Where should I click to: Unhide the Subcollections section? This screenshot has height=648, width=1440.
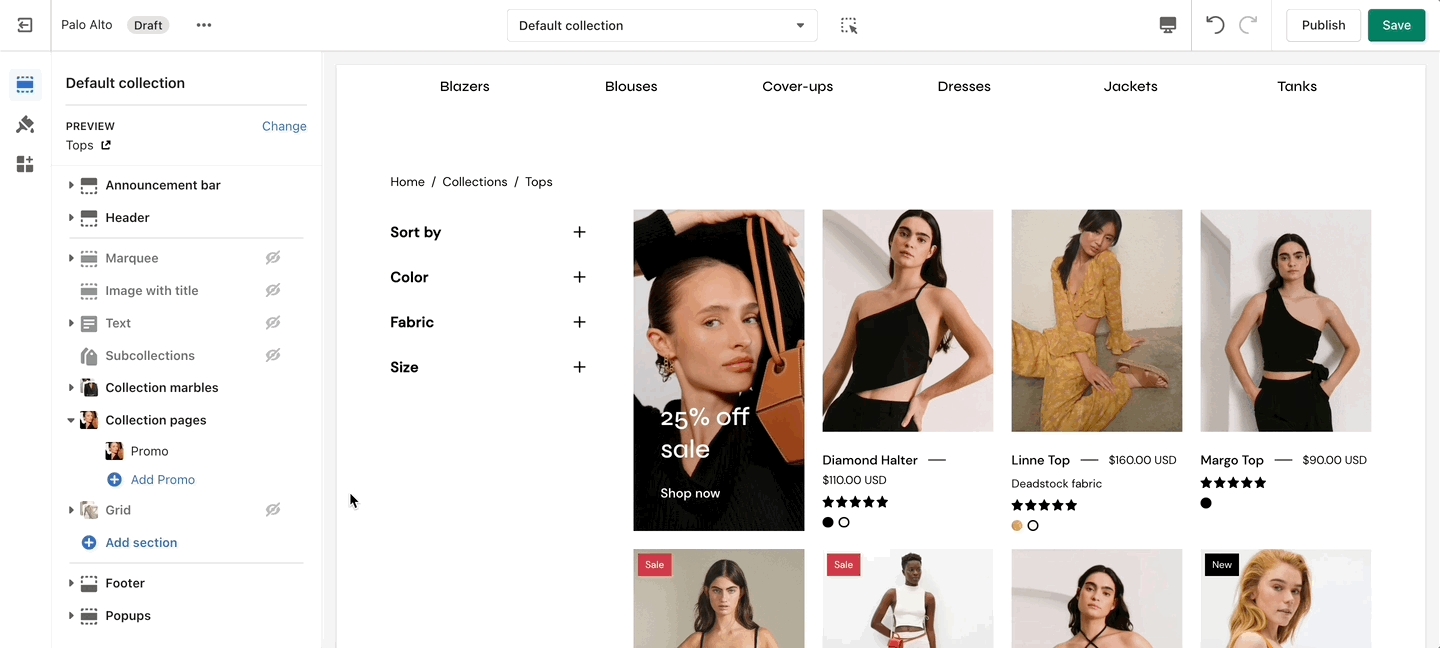pyautogui.click(x=272, y=355)
